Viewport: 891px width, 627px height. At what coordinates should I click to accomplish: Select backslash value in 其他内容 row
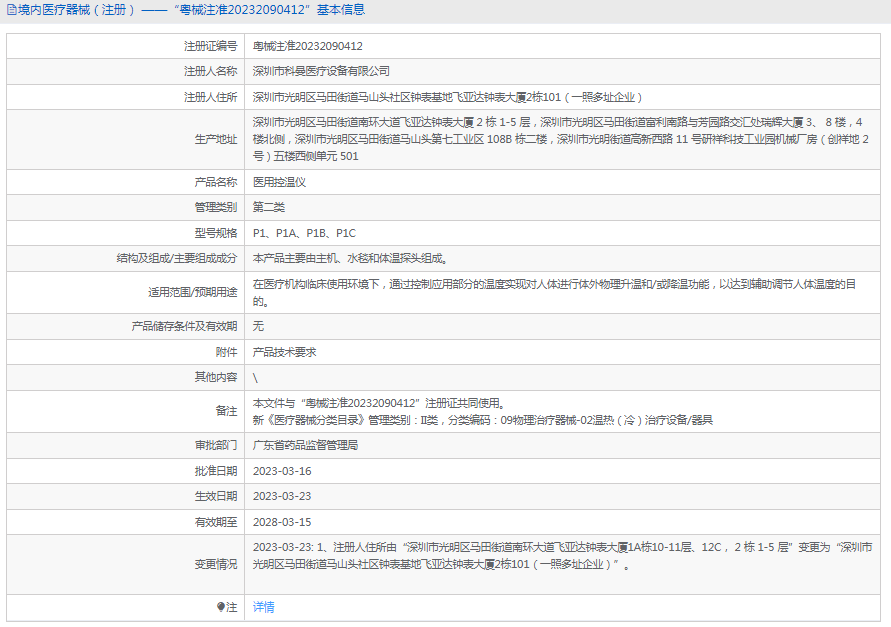pos(255,377)
